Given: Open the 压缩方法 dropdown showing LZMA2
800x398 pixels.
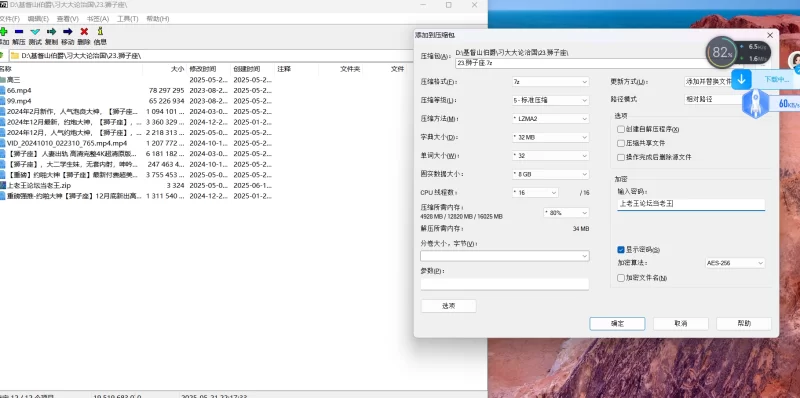Looking at the screenshot, I should pyautogui.click(x=550, y=118).
